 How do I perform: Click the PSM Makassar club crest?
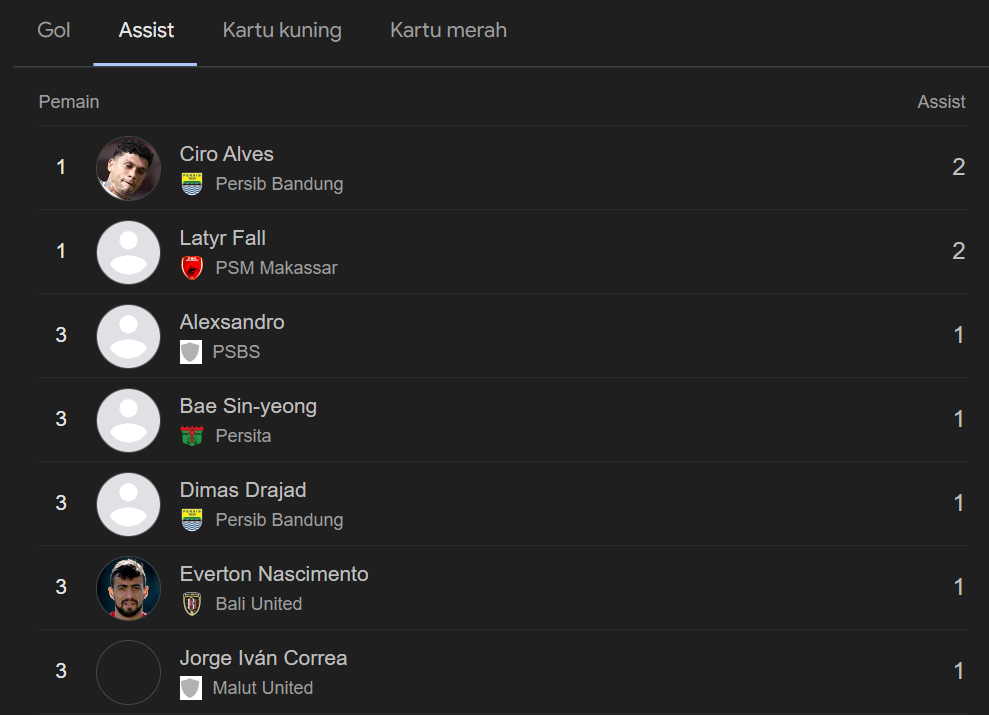(191, 268)
